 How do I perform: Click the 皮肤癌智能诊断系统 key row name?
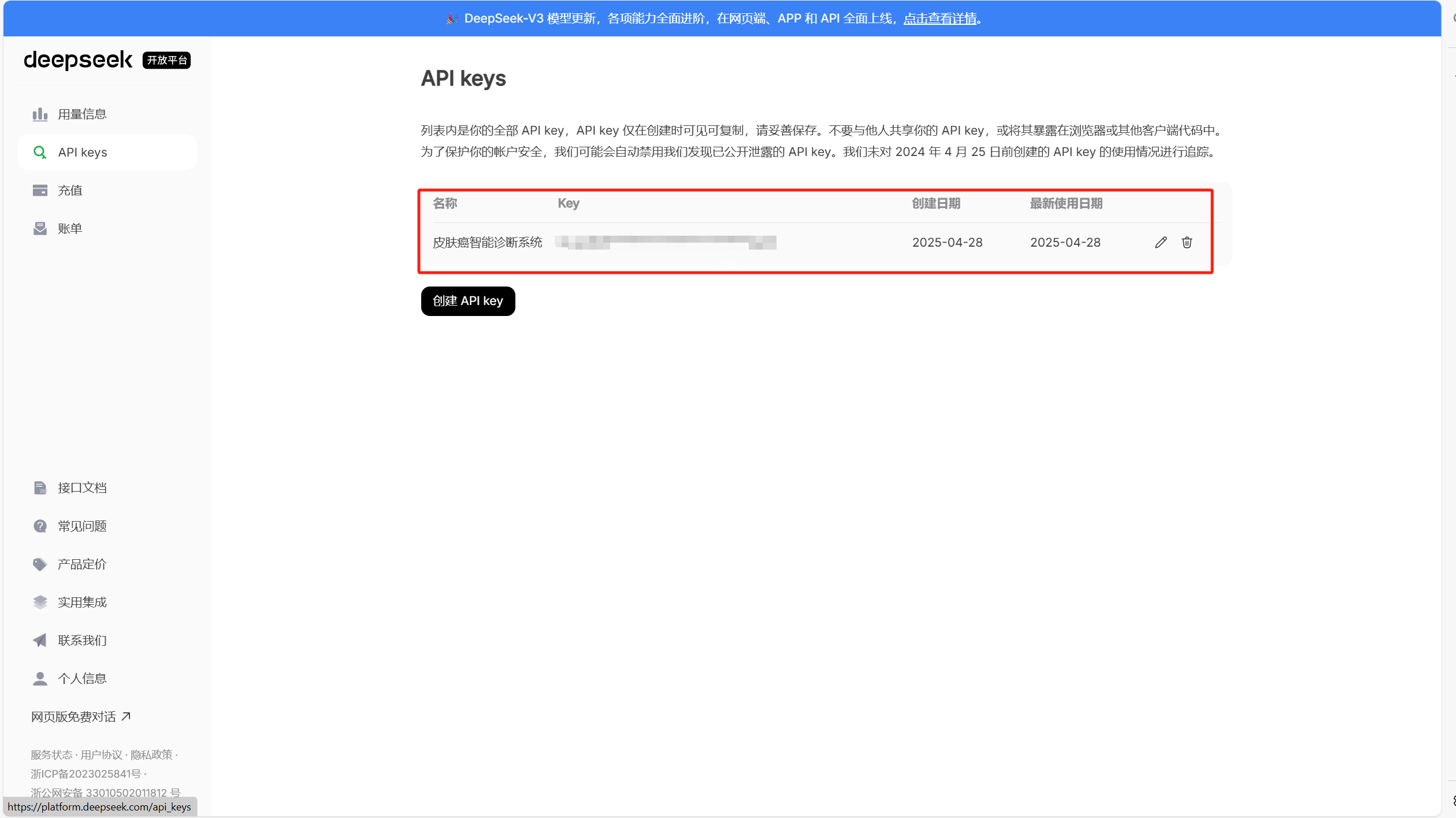pyautogui.click(x=487, y=243)
